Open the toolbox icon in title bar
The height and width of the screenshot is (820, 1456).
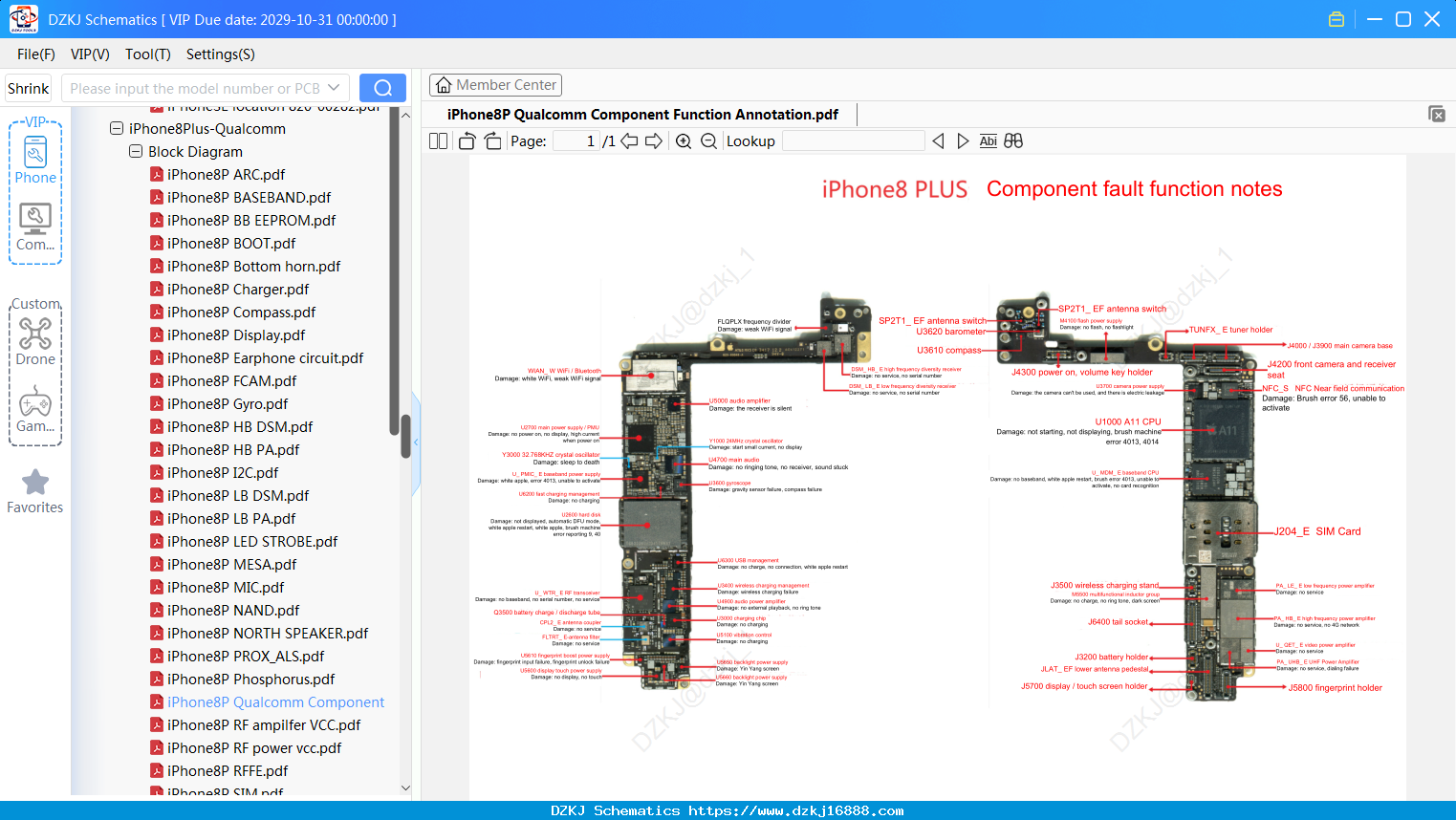1336,19
